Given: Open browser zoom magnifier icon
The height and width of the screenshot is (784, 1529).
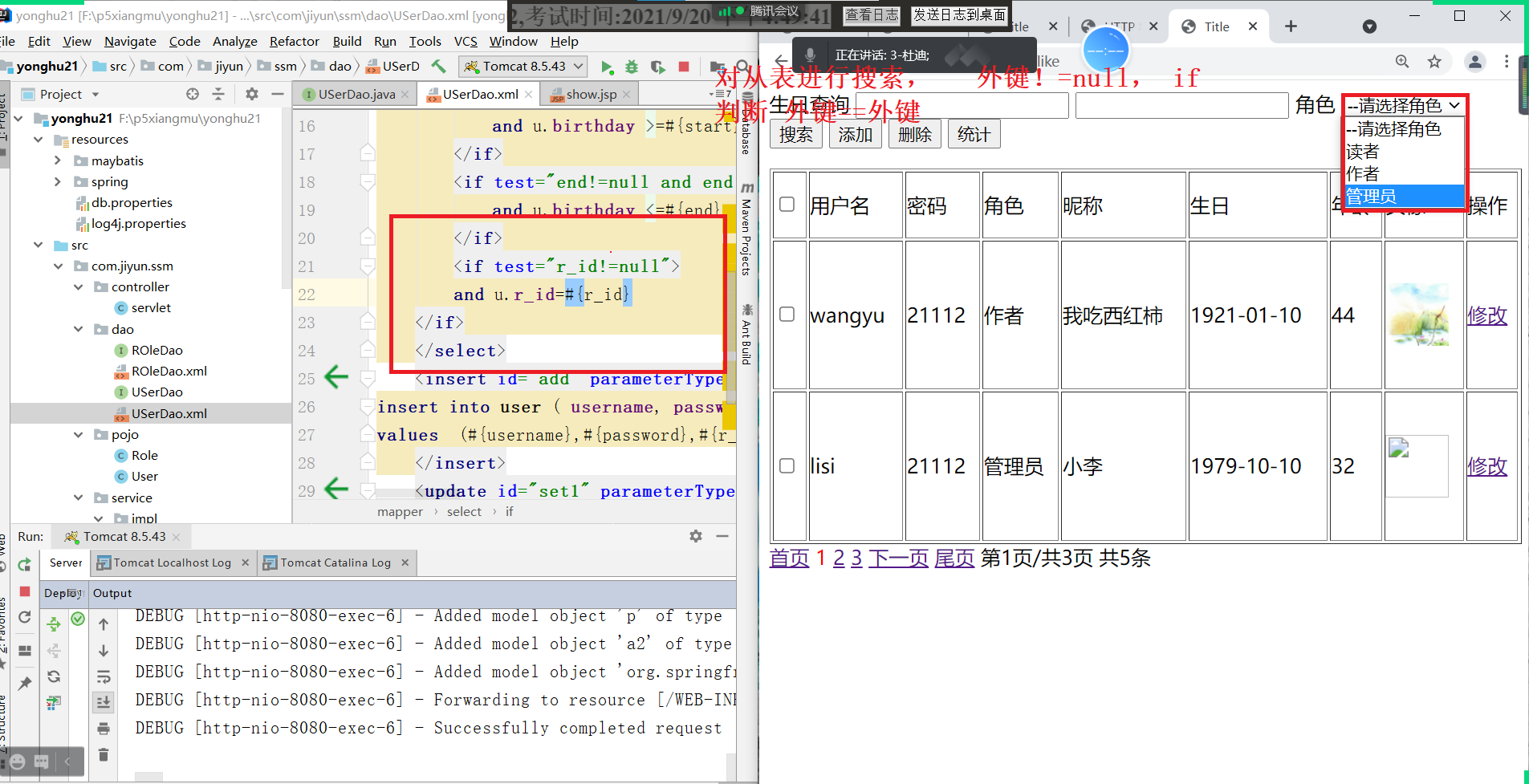Looking at the screenshot, I should click(x=1402, y=62).
